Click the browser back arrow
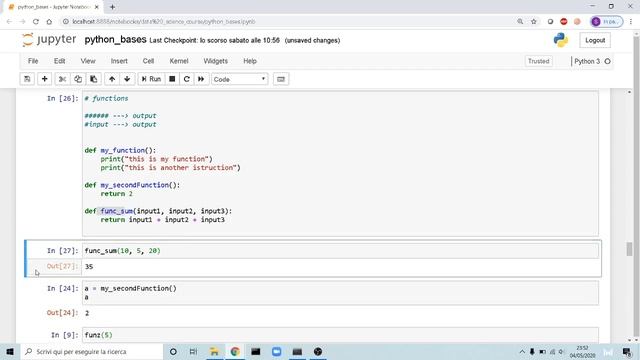640x360 pixels. (x=9, y=22)
